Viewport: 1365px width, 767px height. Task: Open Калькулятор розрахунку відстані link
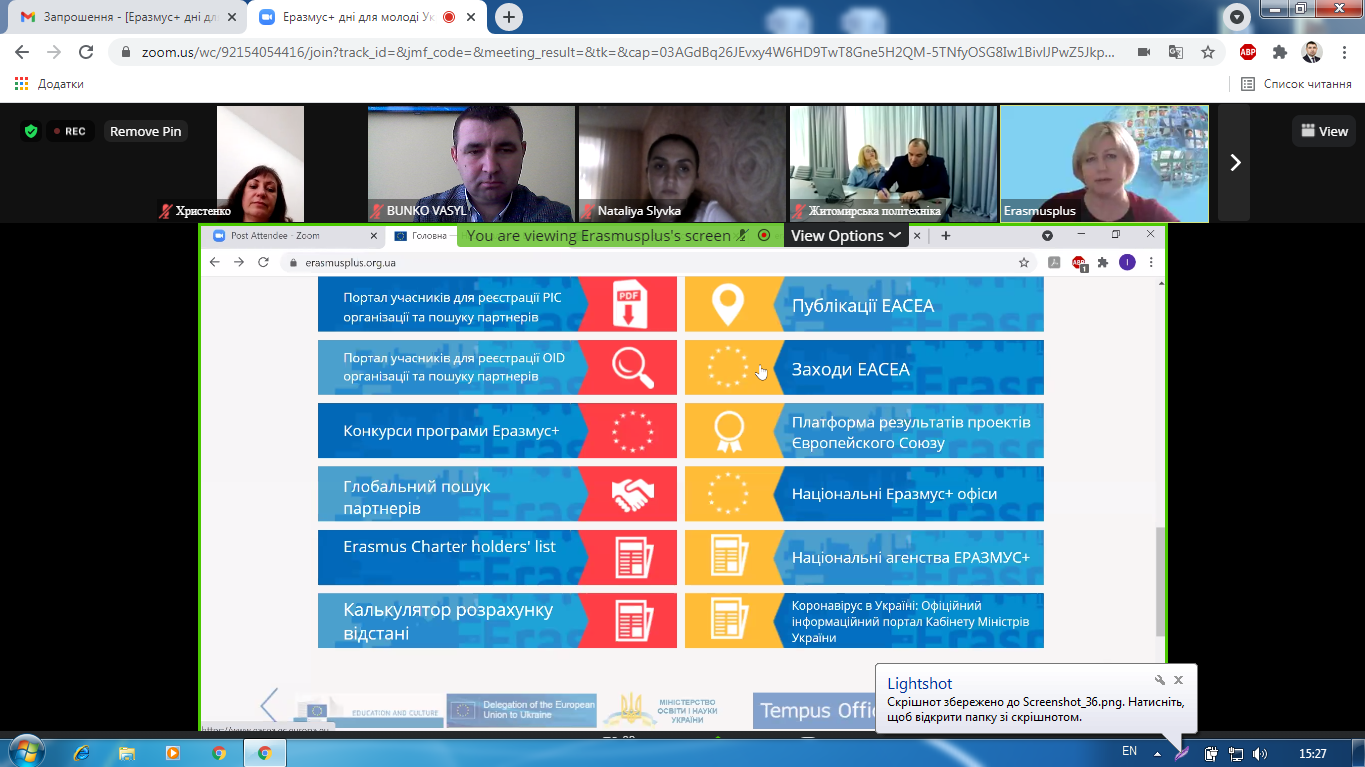[x=497, y=620]
